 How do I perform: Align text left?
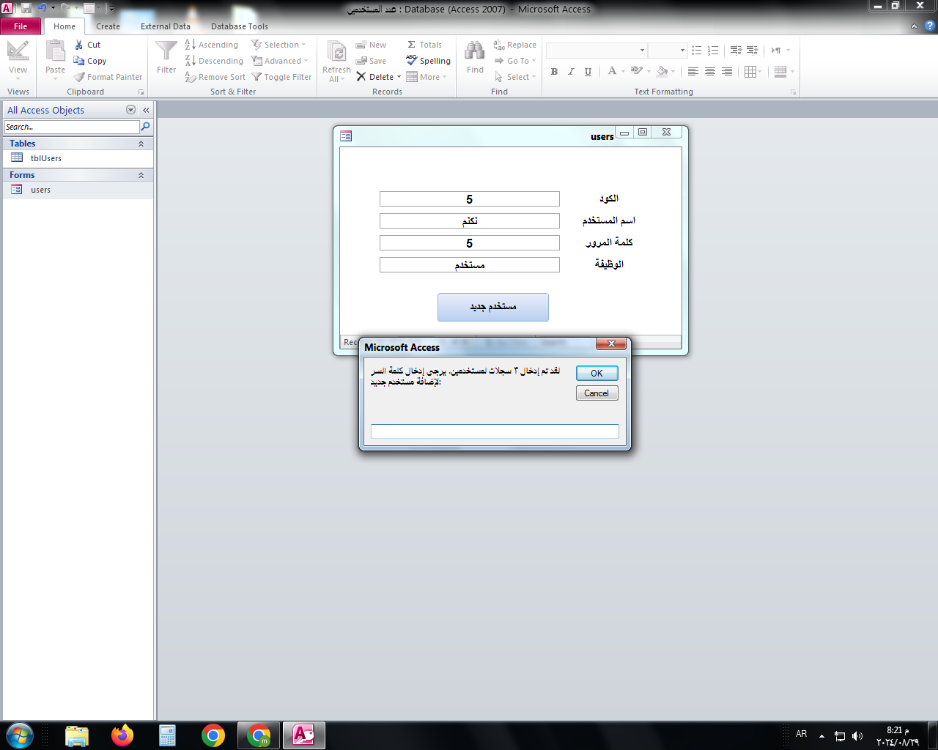[x=693, y=72]
